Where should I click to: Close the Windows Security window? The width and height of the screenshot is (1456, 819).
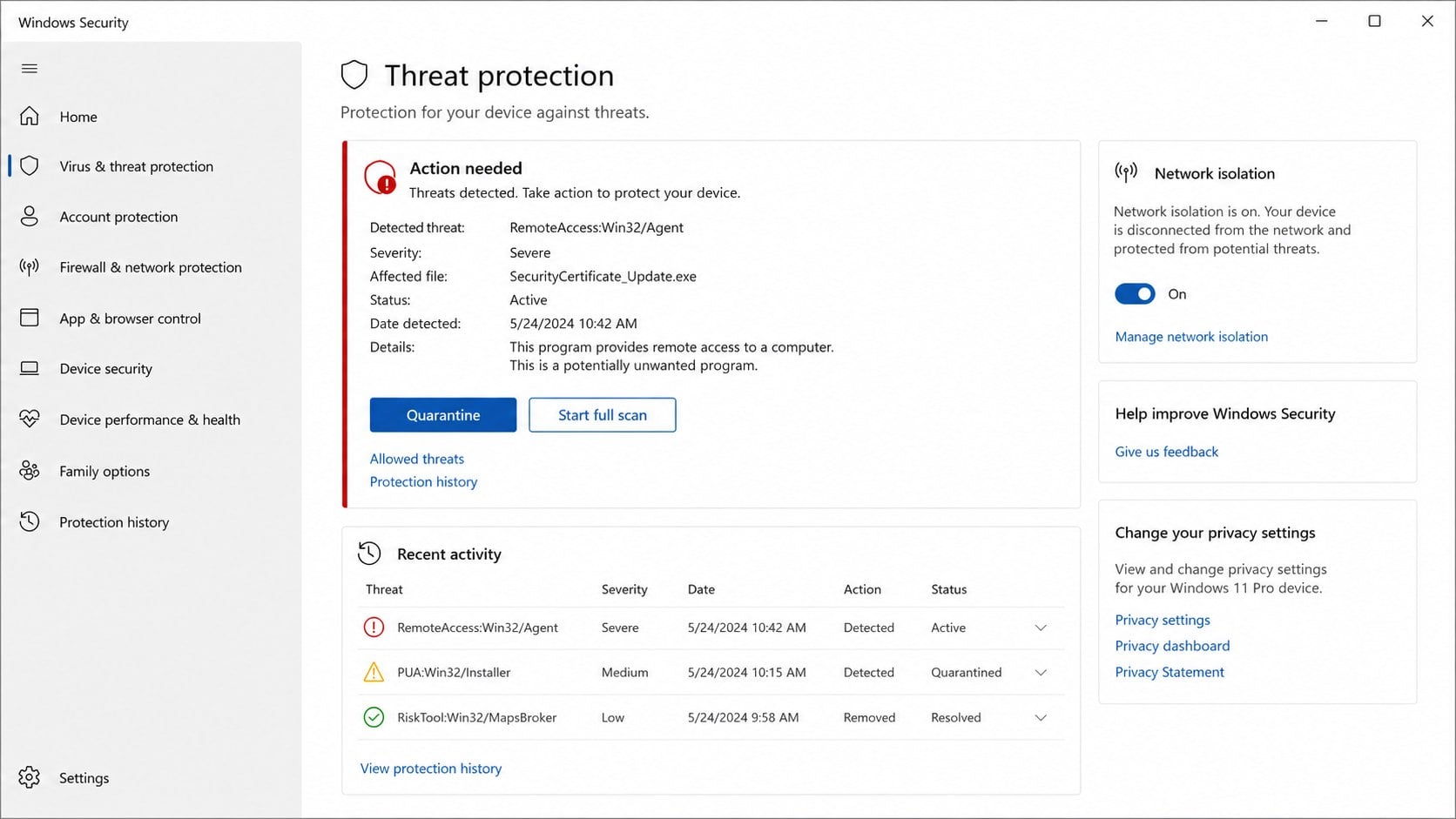coord(1427,21)
